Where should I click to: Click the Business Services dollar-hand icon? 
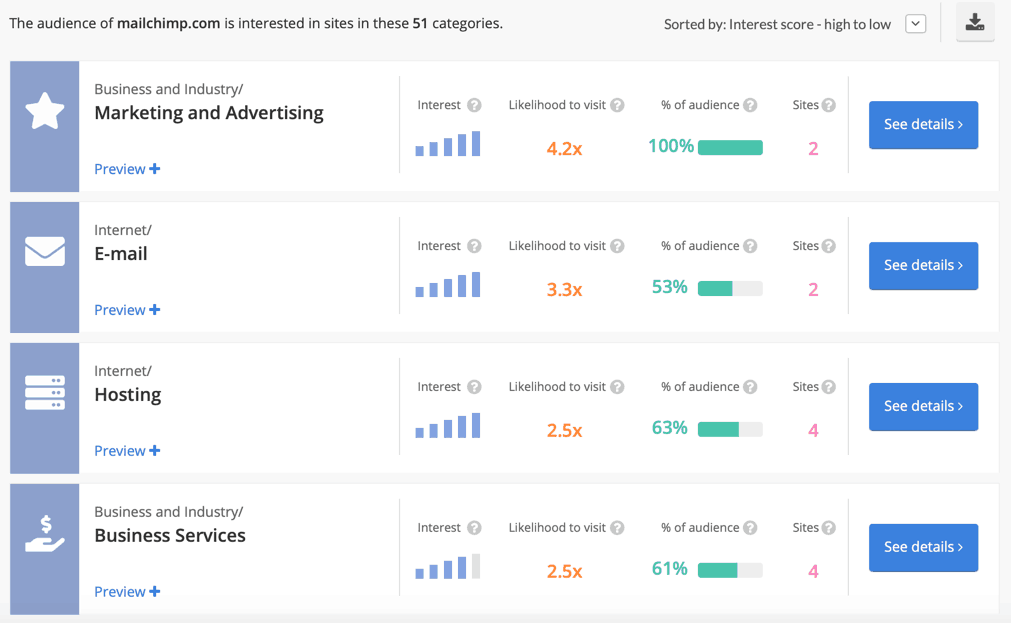(43, 540)
